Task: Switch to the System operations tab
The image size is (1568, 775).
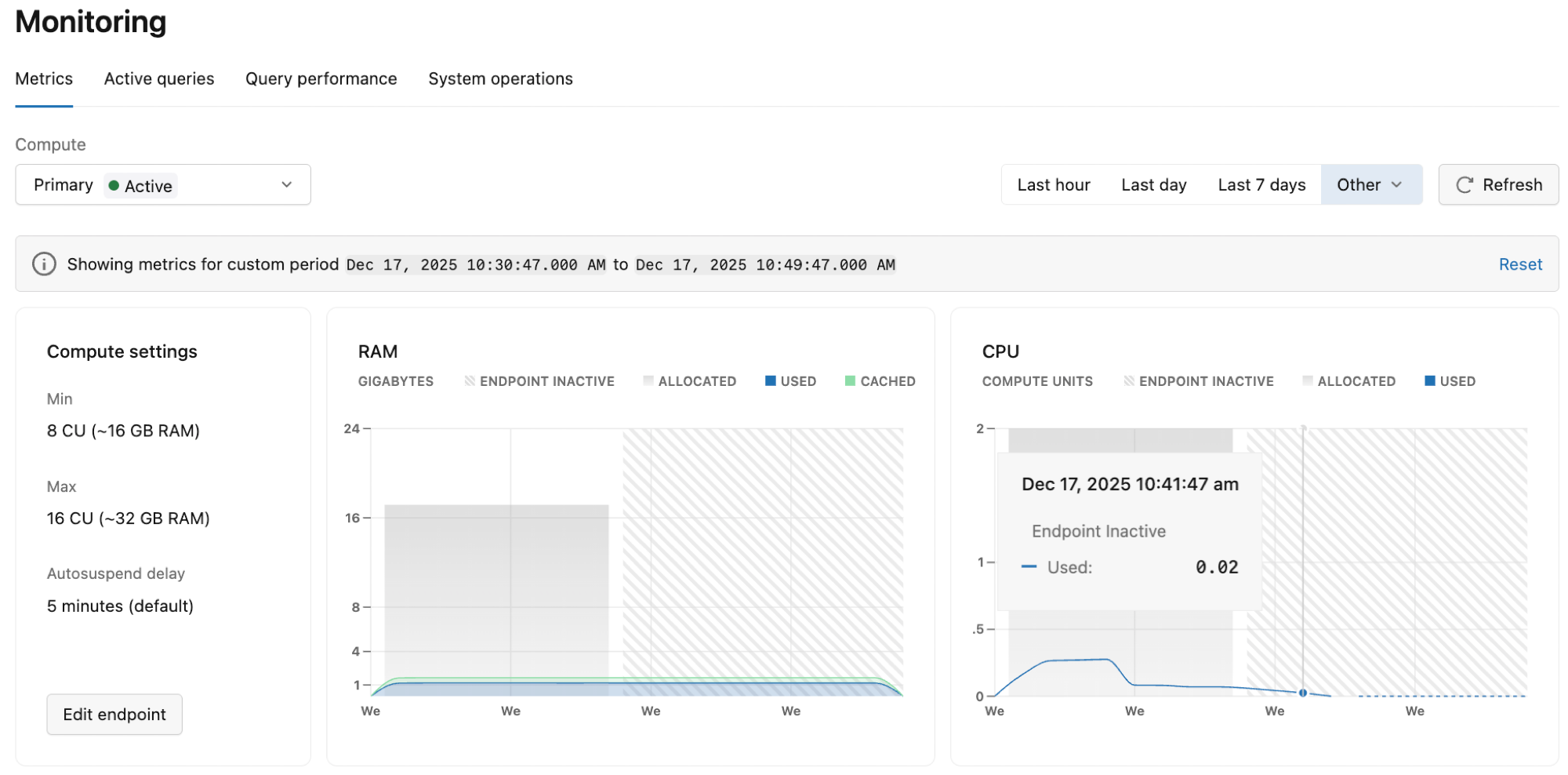Action: coord(500,78)
